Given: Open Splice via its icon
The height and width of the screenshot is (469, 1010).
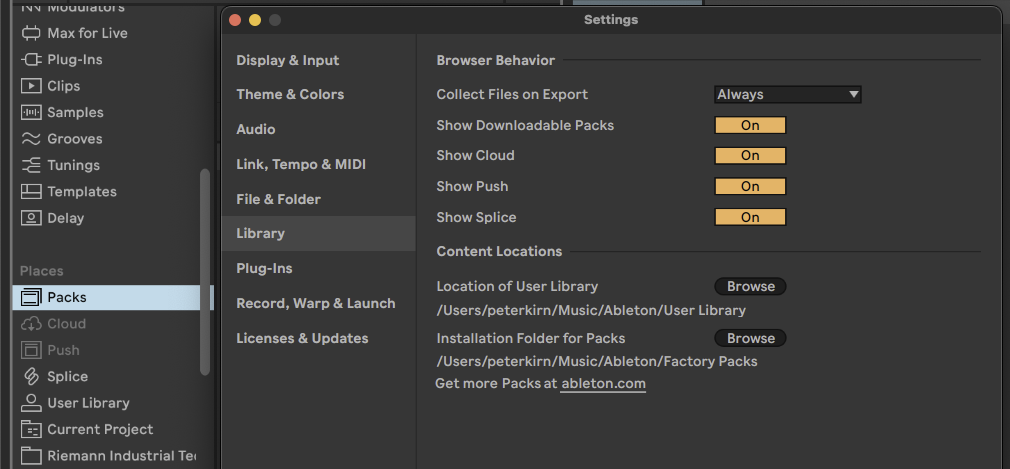Looking at the screenshot, I should [x=31, y=377].
